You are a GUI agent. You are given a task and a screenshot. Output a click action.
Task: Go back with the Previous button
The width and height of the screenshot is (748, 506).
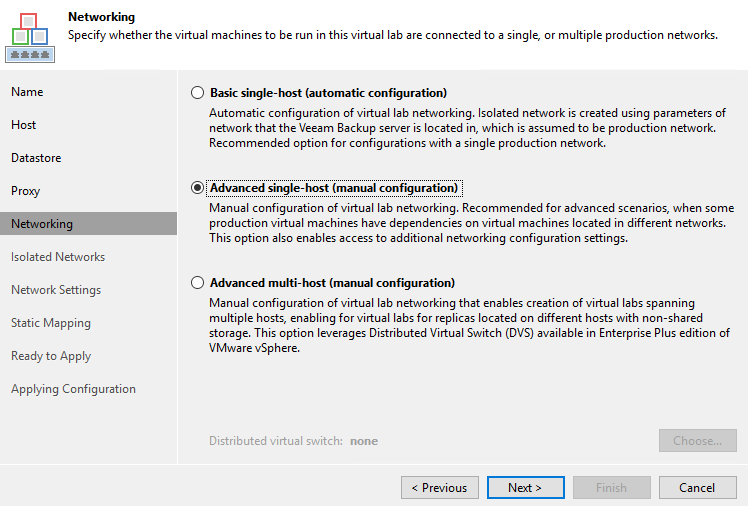[440, 487]
